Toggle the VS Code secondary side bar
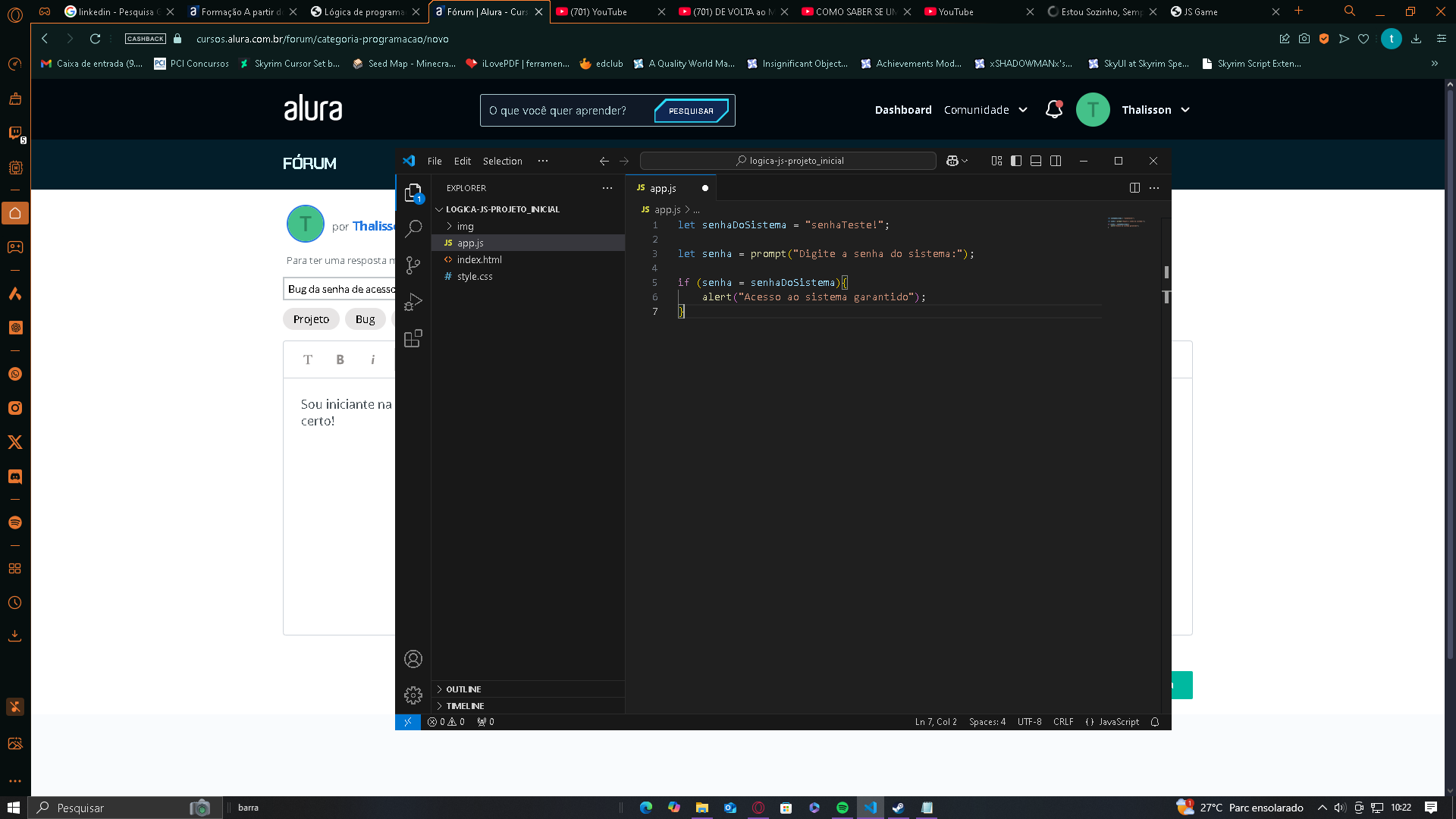This screenshot has width=1456, height=819. click(1056, 161)
